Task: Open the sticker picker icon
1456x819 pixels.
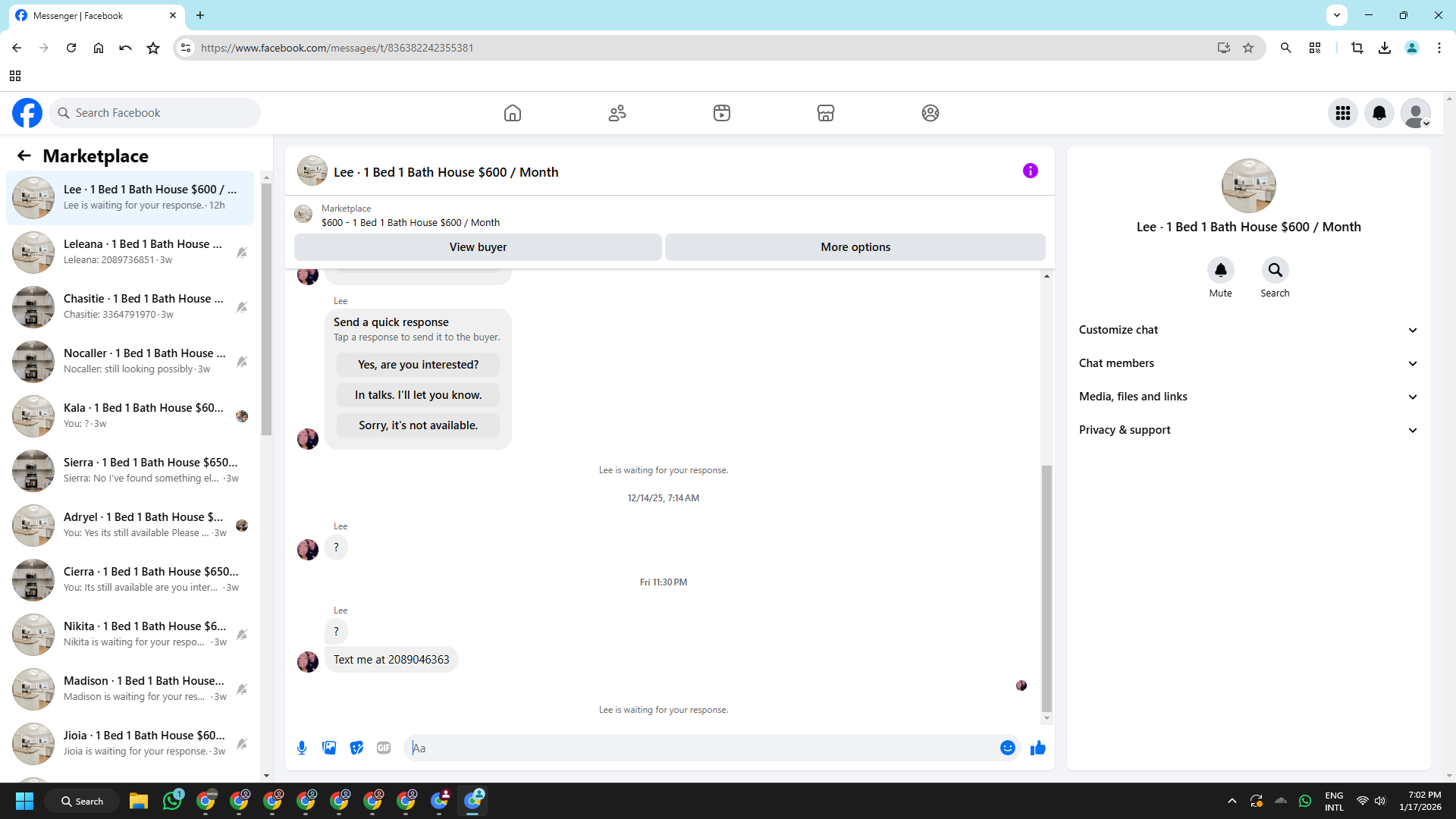Action: click(356, 748)
